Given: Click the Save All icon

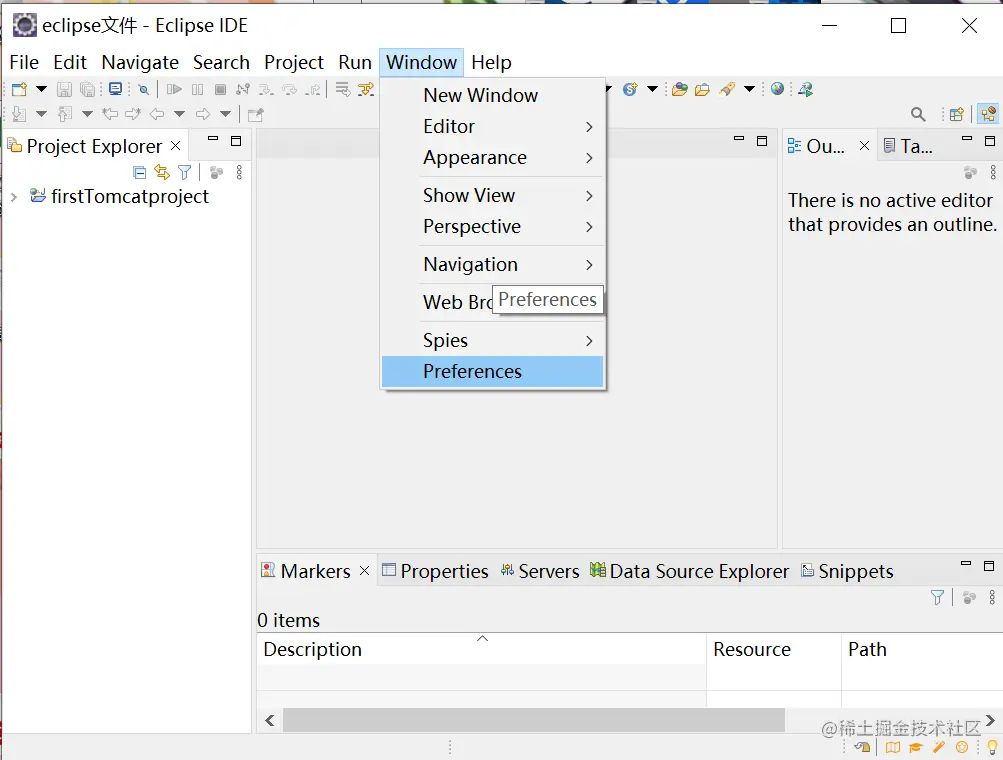Looking at the screenshot, I should click(88, 90).
